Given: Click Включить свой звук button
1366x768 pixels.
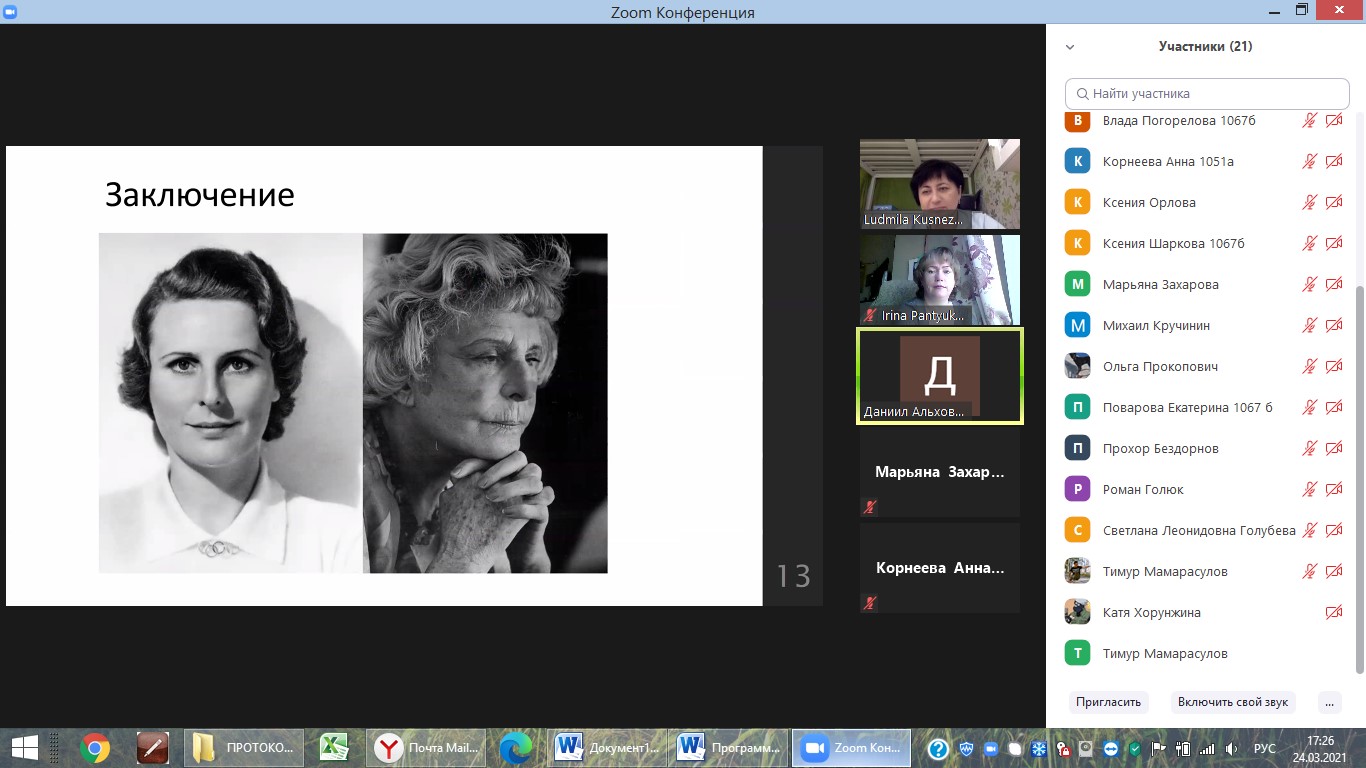Looking at the screenshot, I should pos(1233,702).
